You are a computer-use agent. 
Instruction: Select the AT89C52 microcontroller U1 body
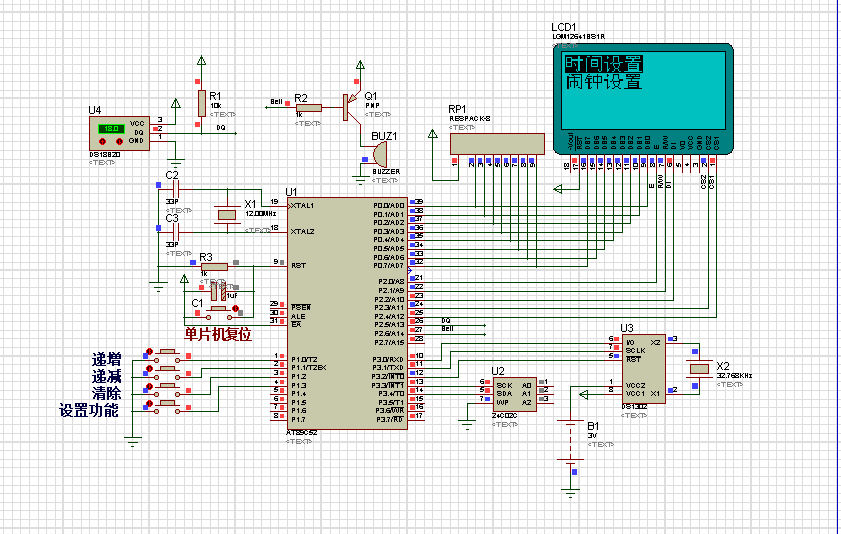pos(347,314)
